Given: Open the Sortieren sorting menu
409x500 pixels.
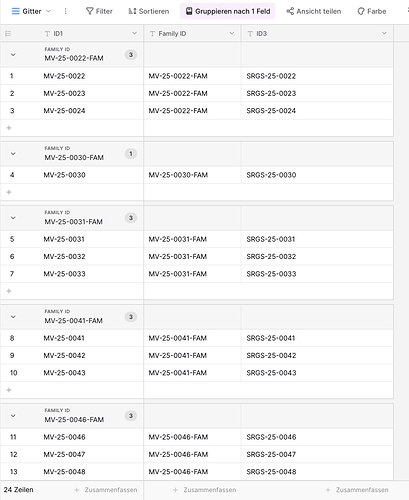Looking at the screenshot, I should tap(149, 11).
